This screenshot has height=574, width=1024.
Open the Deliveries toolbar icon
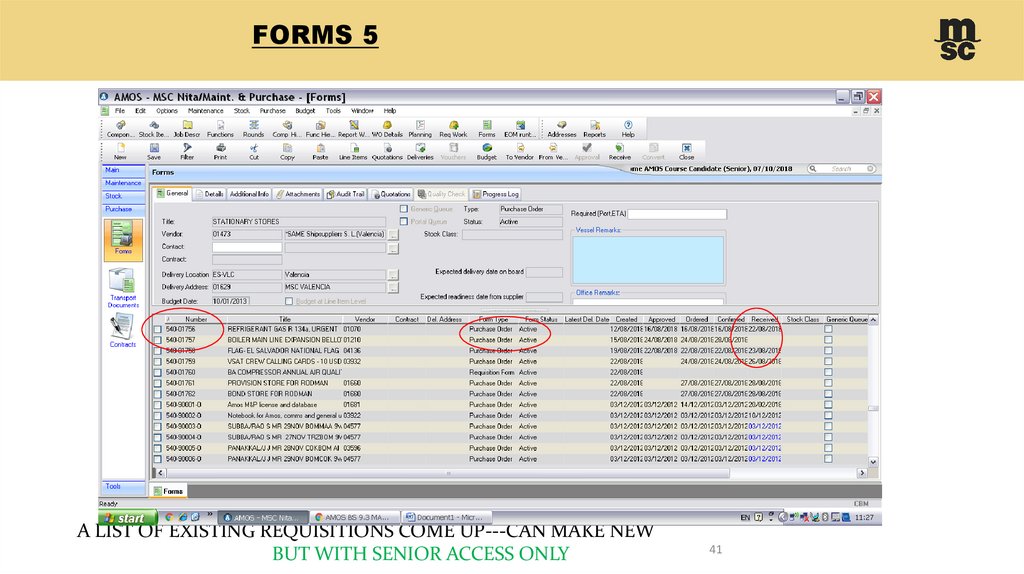click(420, 151)
